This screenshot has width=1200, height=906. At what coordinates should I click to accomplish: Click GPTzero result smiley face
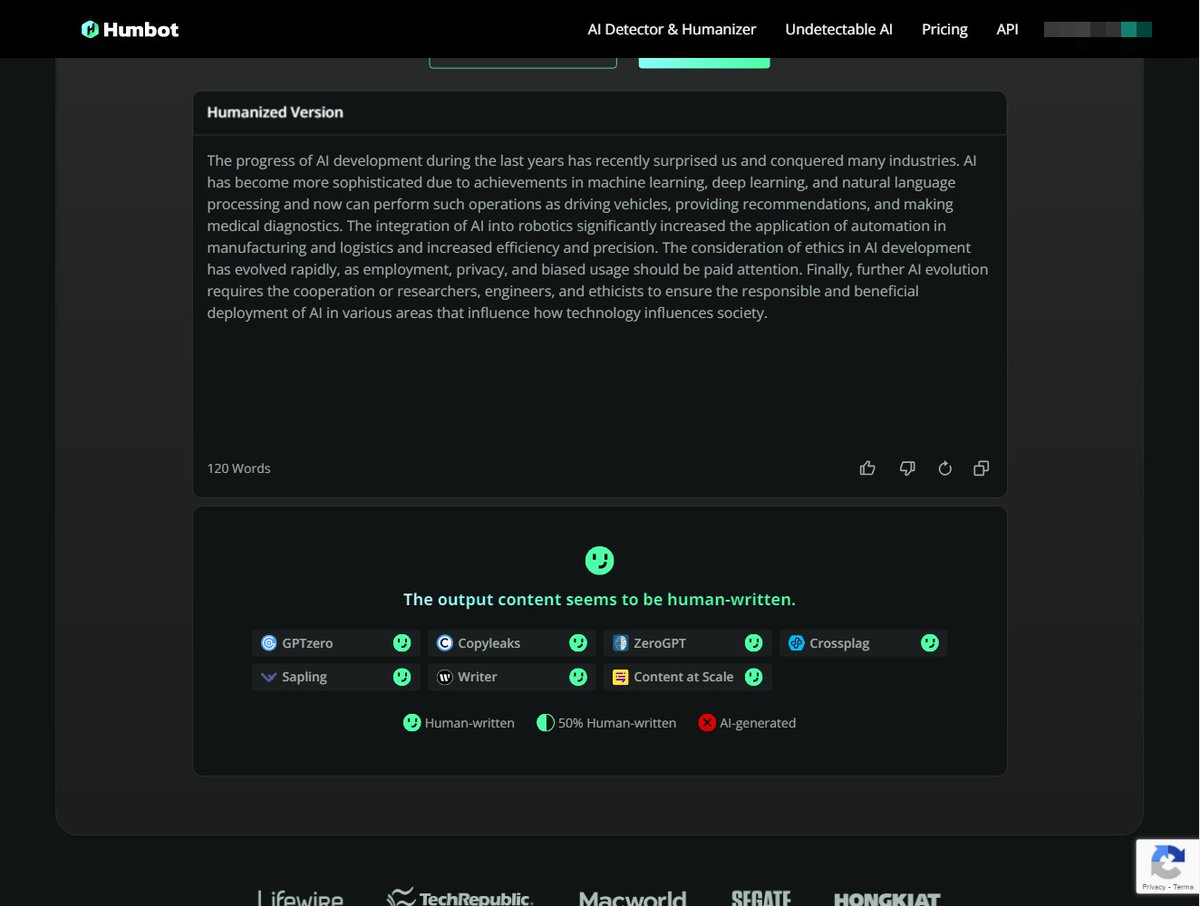click(x=402, y=643)
